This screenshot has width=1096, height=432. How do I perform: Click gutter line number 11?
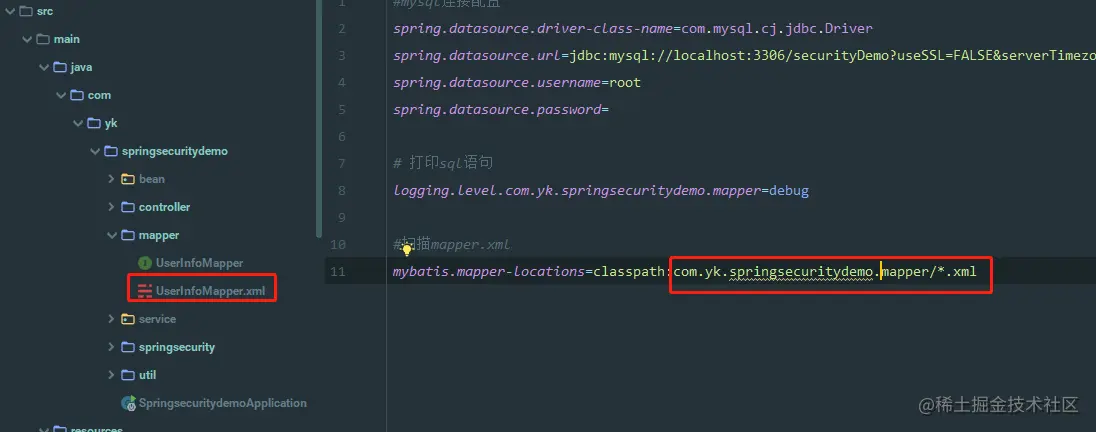pos(338,271)
